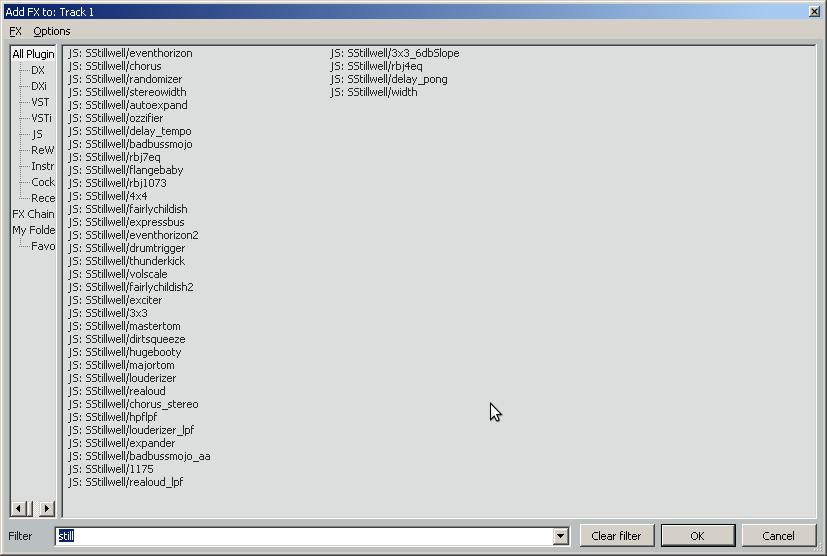The width and height of the screenshot is (827, 556).
Task: Select JS: SStillwell/rbj1073 plugin
Action: pos(117,183)
